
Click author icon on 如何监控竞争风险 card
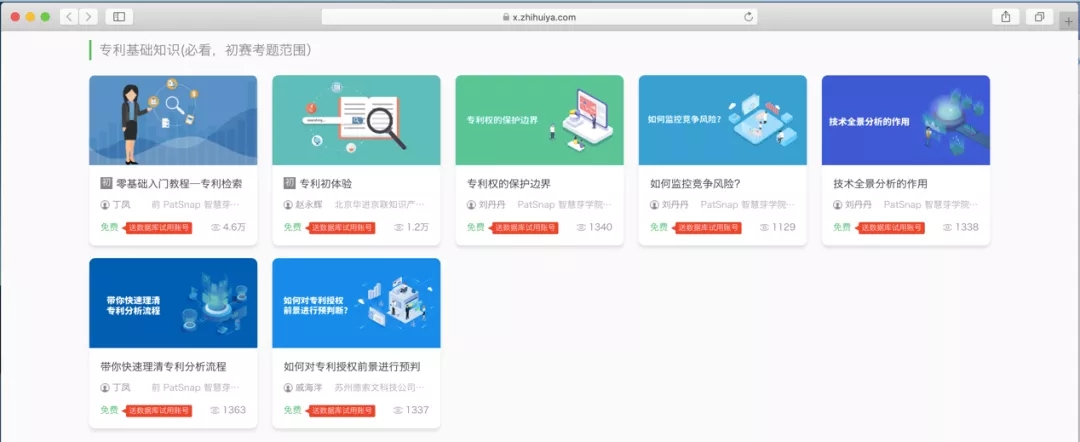pyautogui.click(x=654, y=205)
